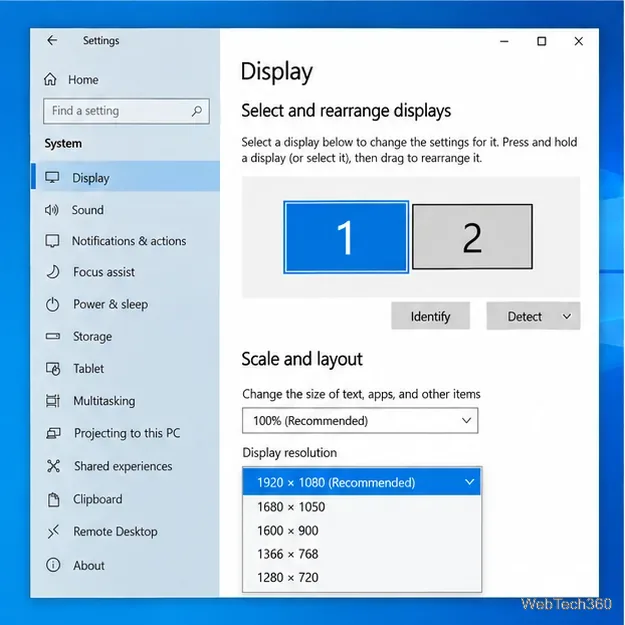This screenshot has height=625, width=625.
Task: Open the 100% (Recommended) scale dropdown
Action: tap(360, 421)
